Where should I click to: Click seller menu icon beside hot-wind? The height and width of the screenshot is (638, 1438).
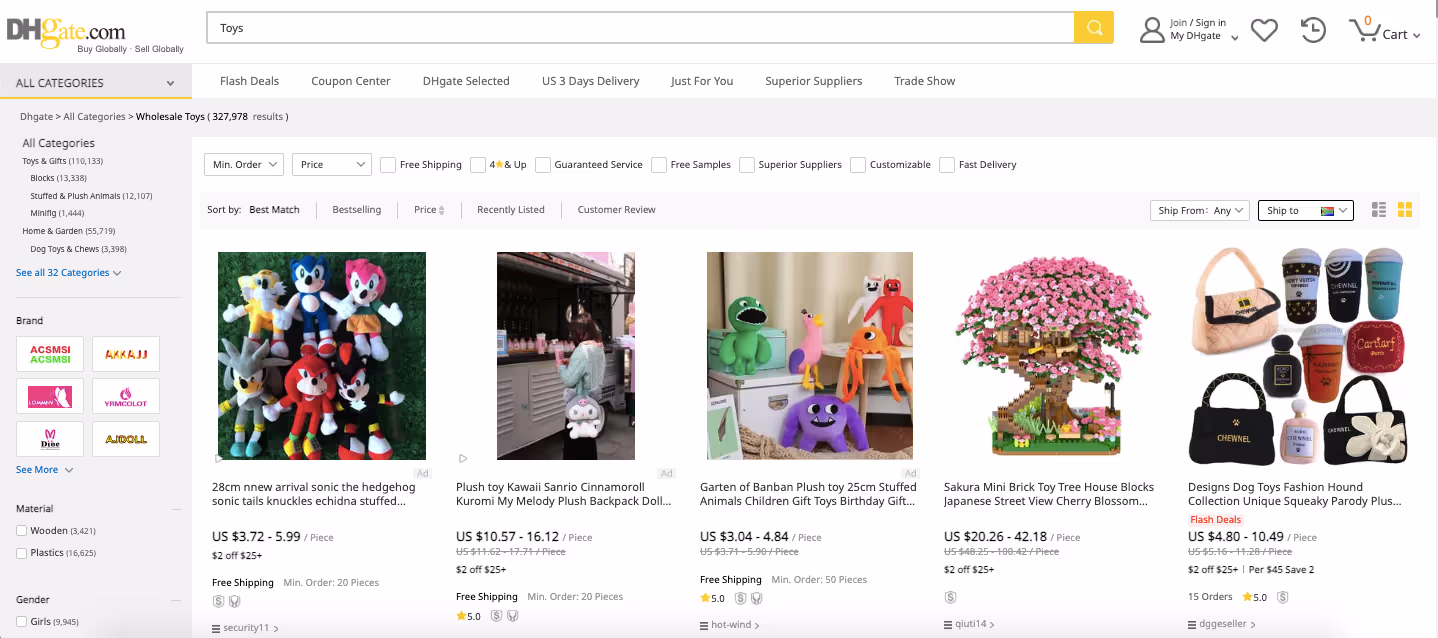[x=704, y=626]
